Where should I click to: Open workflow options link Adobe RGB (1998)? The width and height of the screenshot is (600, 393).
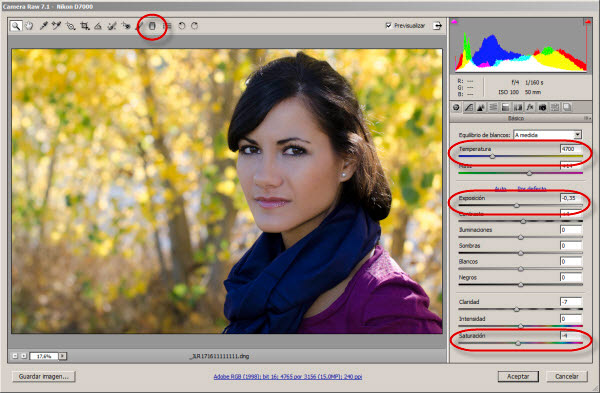(288, 377)
